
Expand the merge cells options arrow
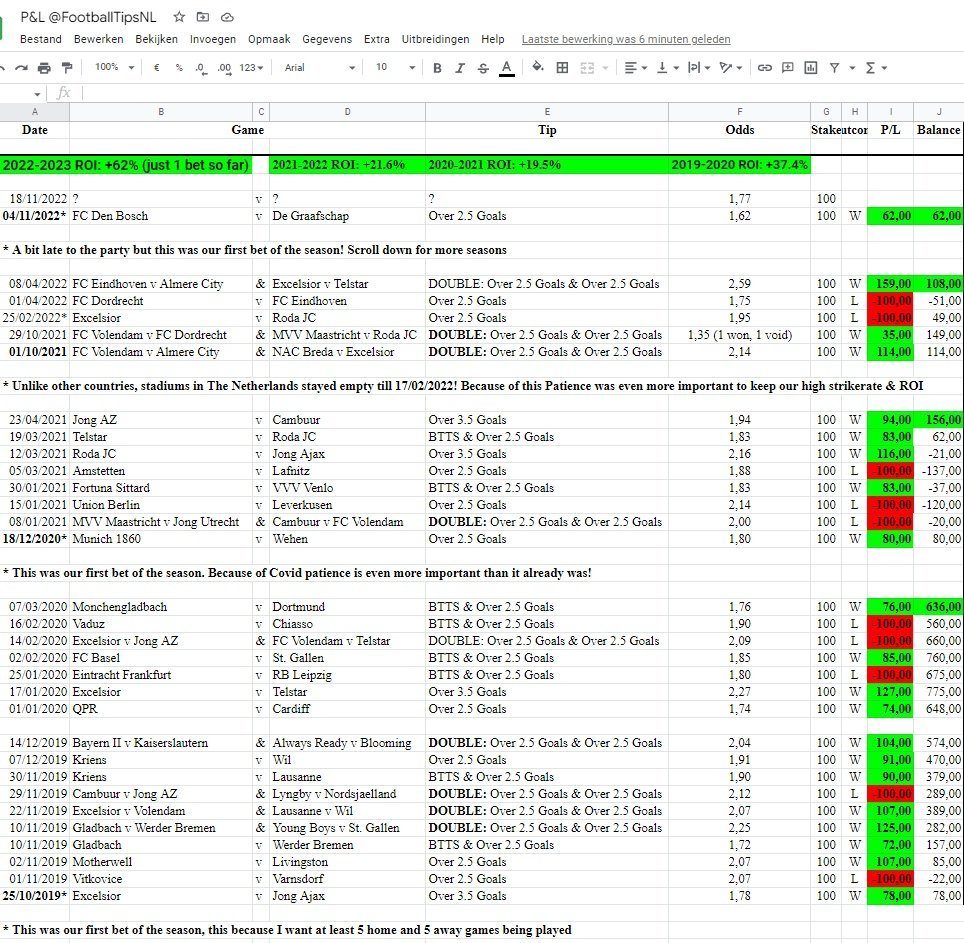point(605,68)
